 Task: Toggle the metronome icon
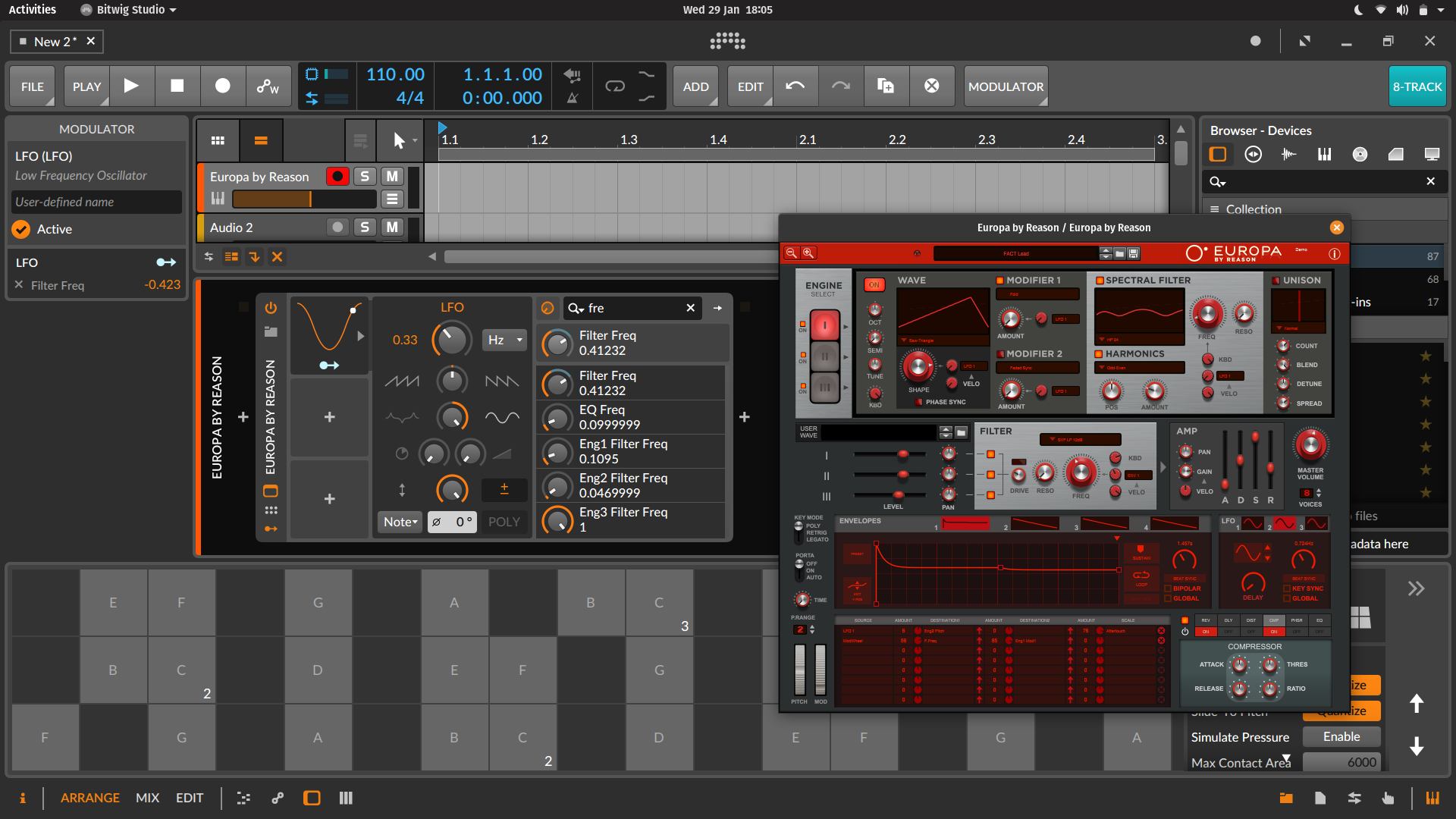573,98
